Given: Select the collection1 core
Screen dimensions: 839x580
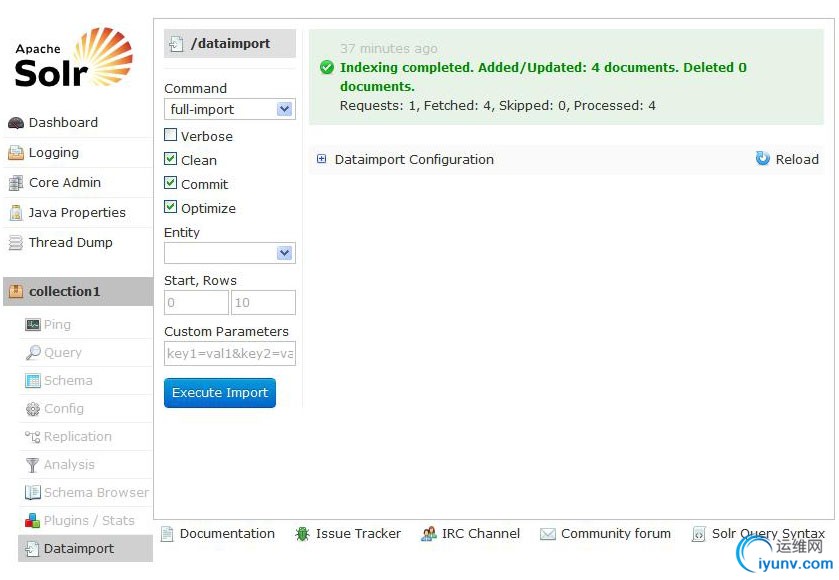Looking at the screenshot, I should click(78, 292).
